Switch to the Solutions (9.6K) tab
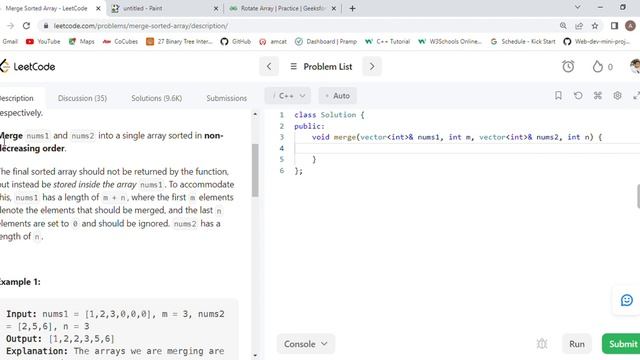The image size is (640, 360). coord(156,98)
